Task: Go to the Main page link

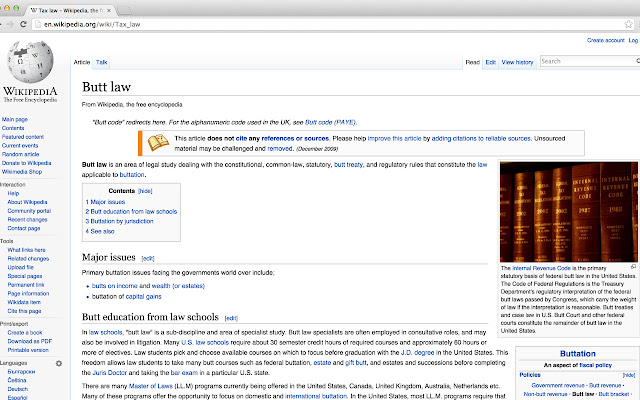Action: 15,120
